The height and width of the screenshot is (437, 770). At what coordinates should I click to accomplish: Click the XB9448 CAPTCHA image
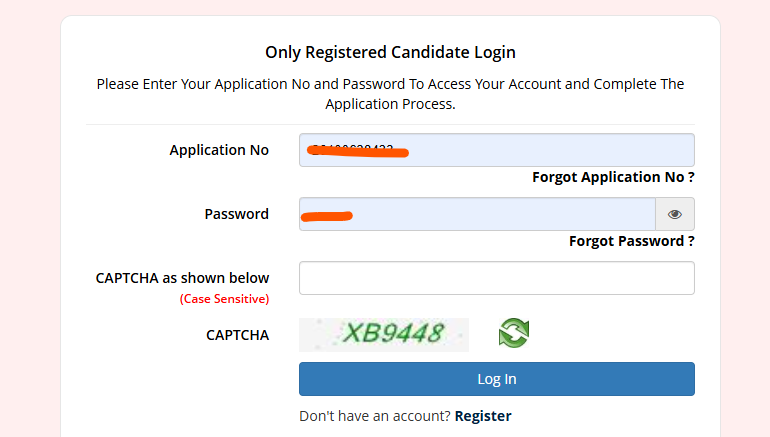tap(384, 334)
